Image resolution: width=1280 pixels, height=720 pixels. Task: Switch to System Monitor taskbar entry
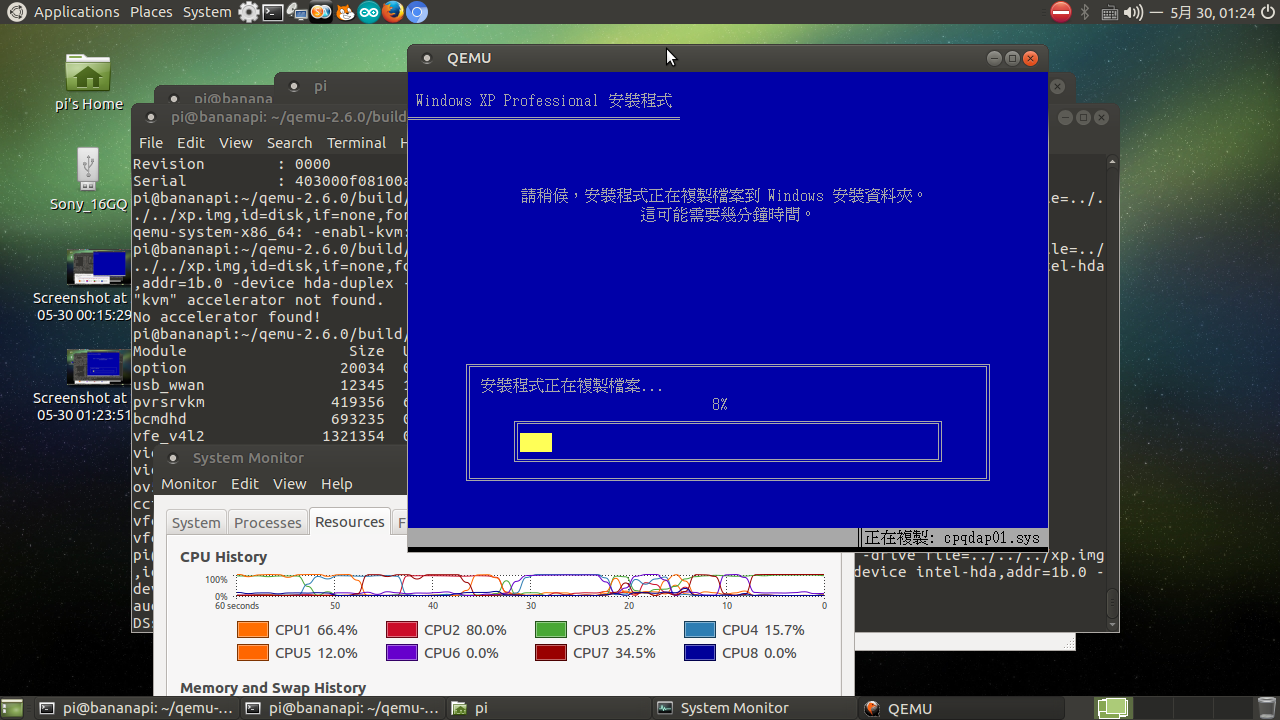coord(754,708)
